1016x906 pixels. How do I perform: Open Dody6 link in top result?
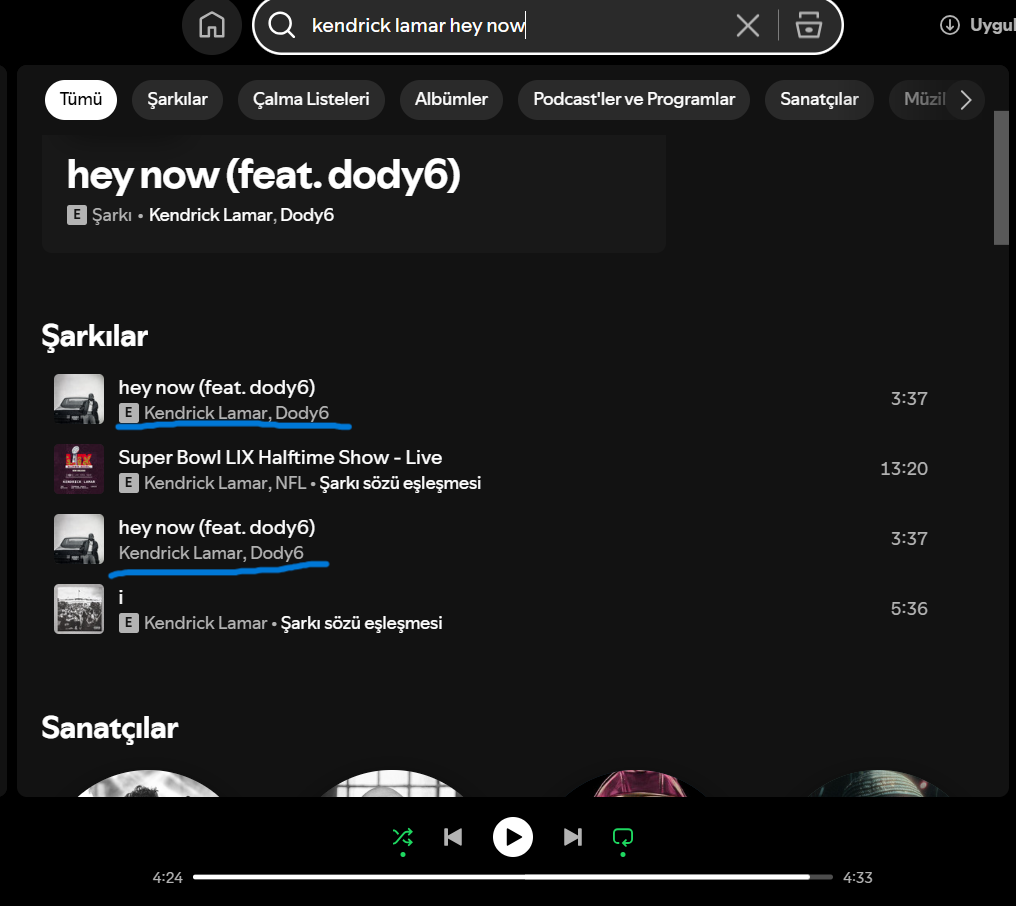tap(307, 215)
